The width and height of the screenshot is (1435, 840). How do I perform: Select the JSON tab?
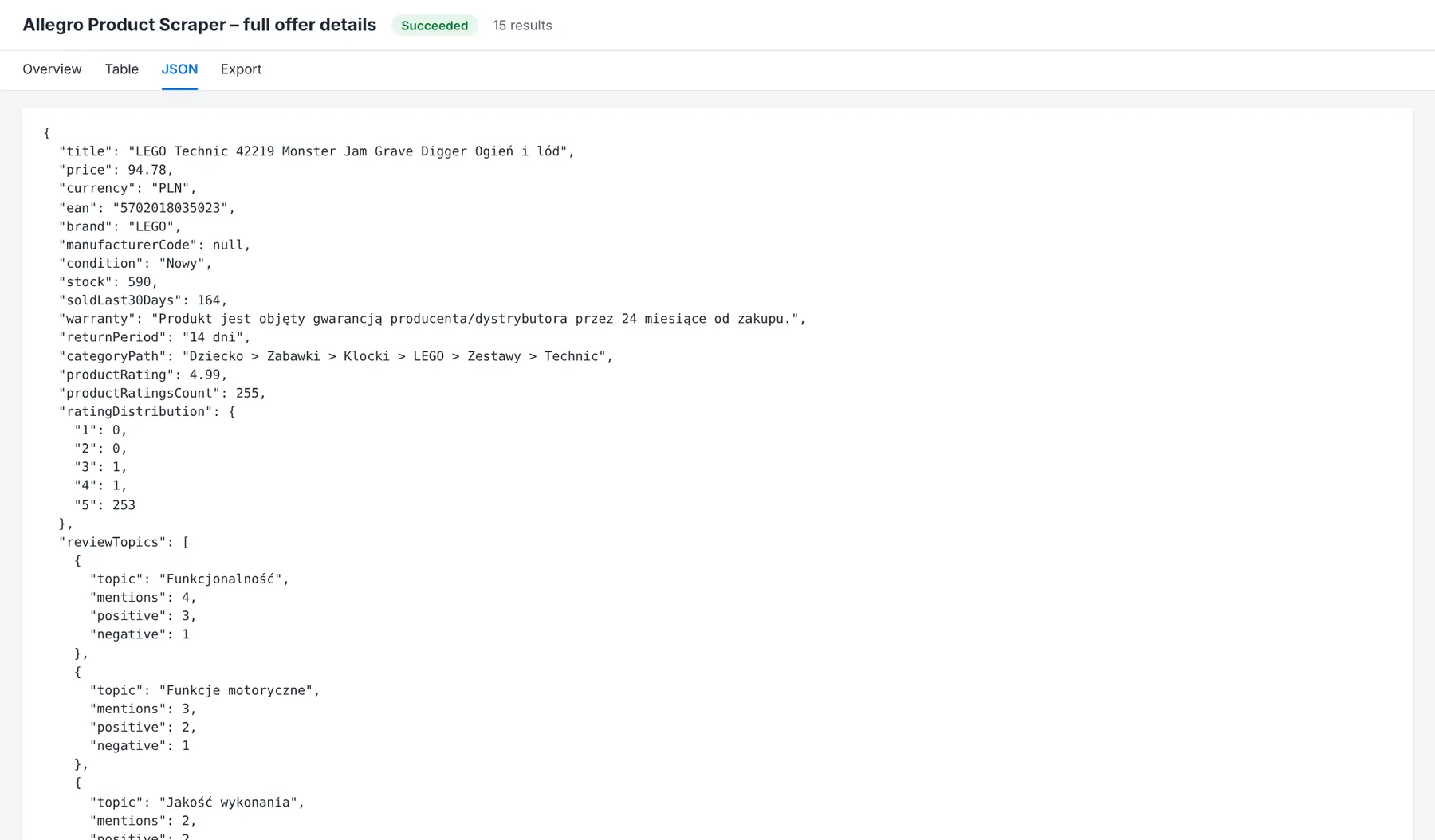click(179, 69)
